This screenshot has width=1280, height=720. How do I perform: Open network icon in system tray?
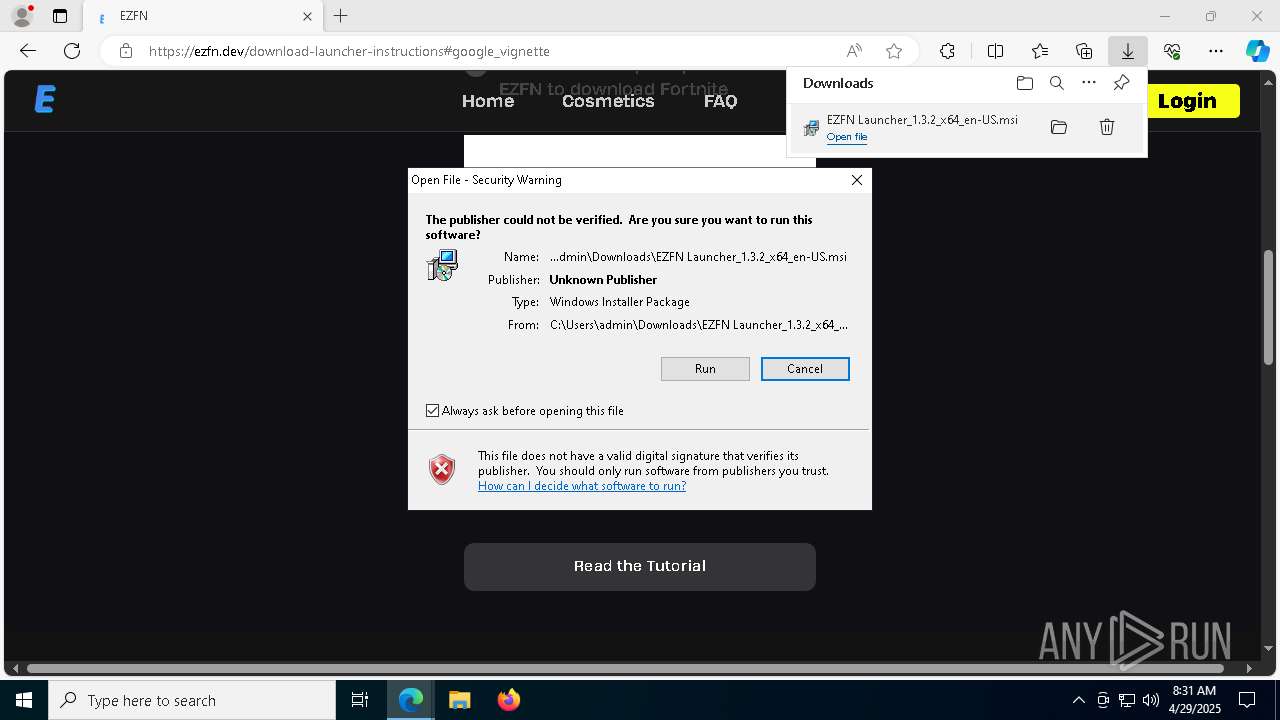(1127, 700)
